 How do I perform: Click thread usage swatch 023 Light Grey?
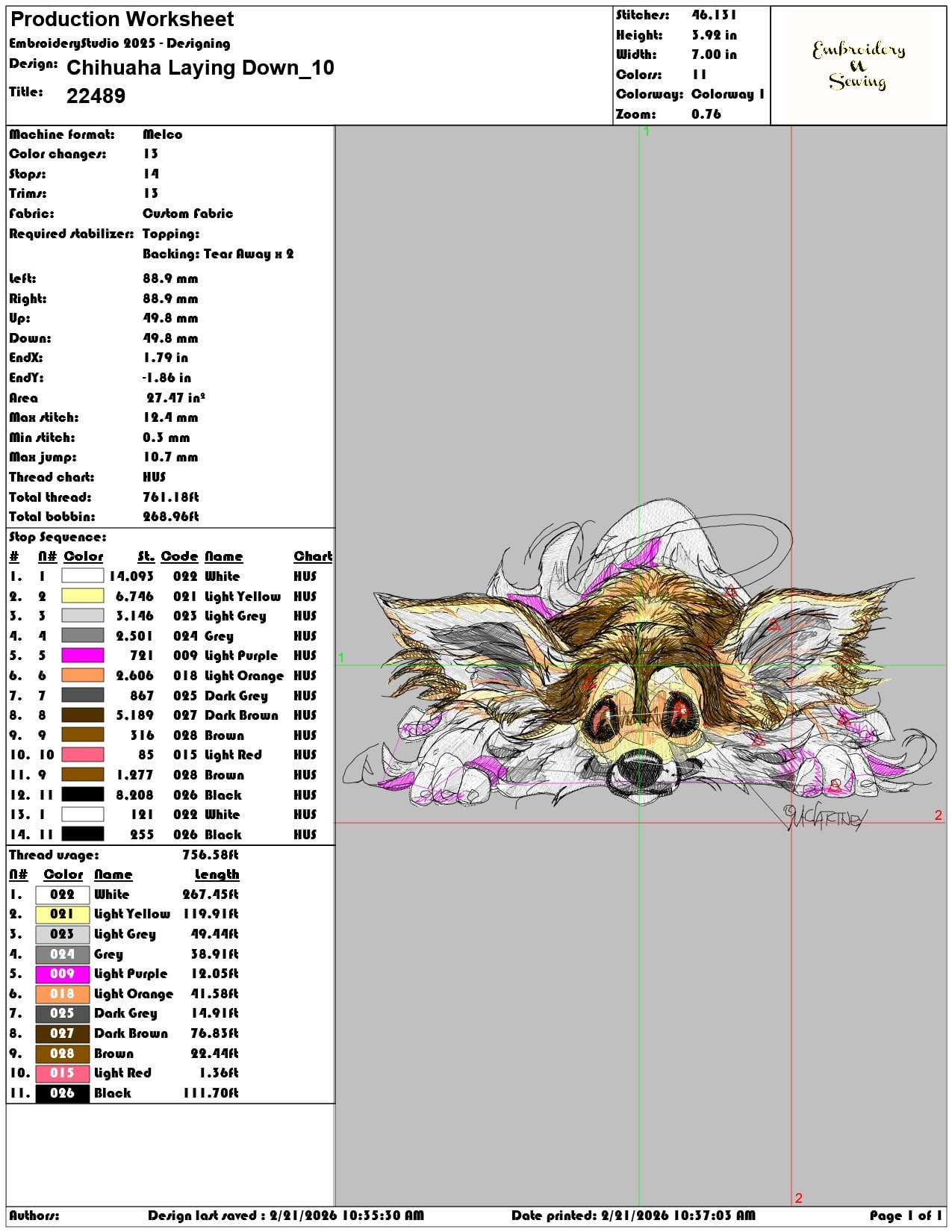[x=63, y=934]
